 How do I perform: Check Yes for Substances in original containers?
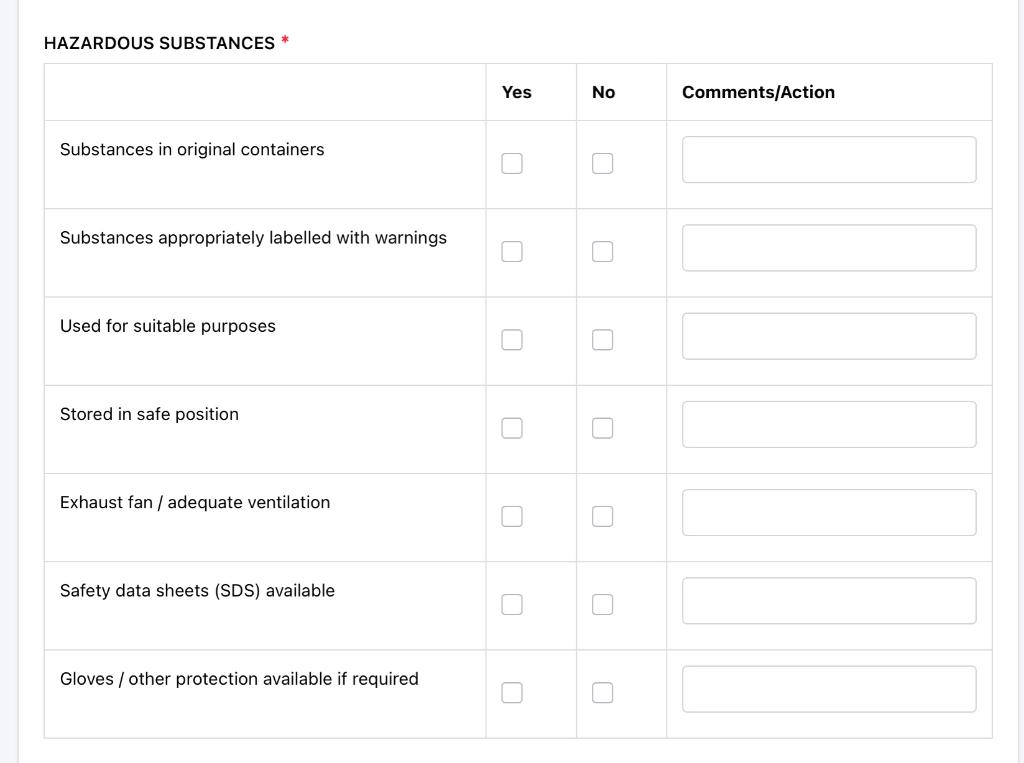click(512, 163)
